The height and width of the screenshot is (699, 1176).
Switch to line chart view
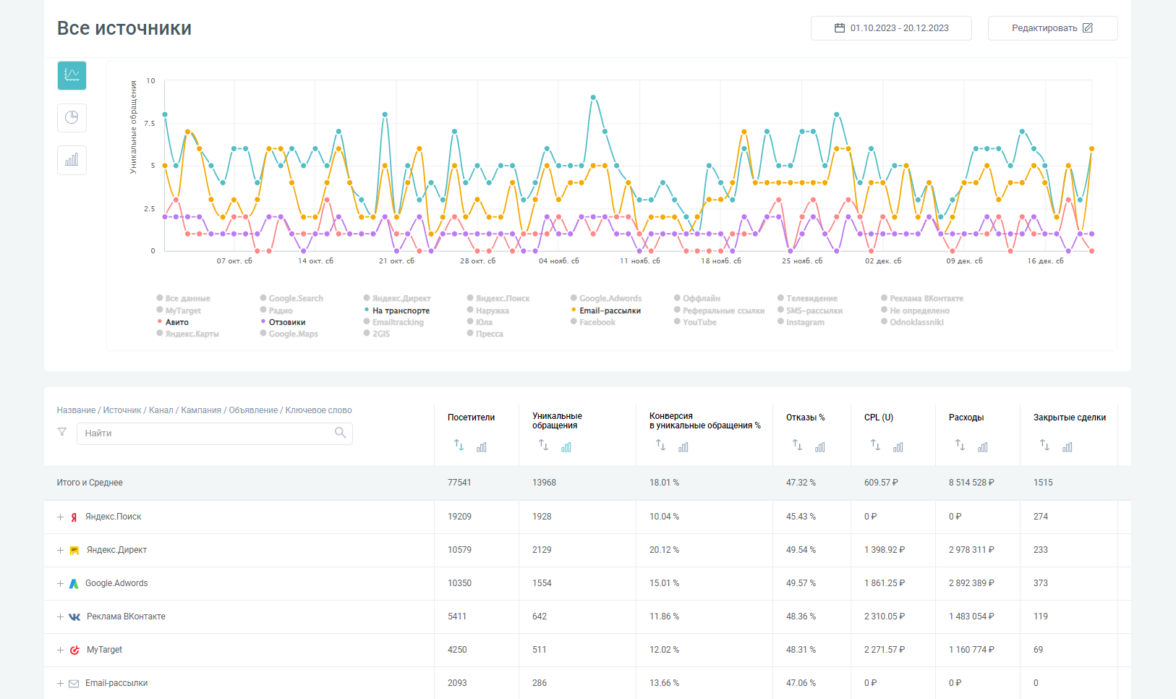click(72, 75)
